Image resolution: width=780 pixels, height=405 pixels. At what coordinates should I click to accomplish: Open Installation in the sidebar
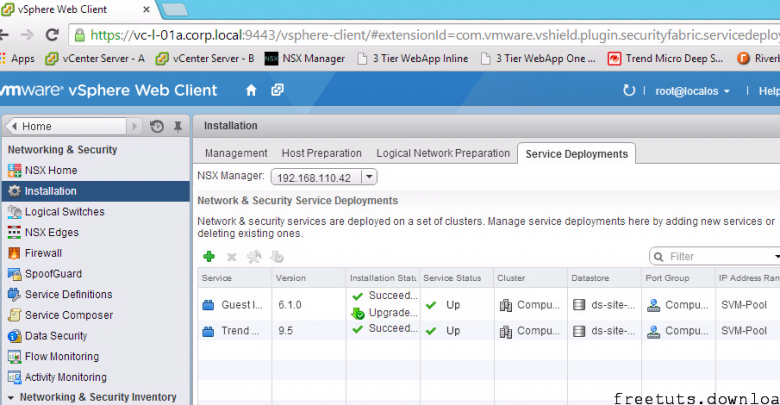[96, 191]
